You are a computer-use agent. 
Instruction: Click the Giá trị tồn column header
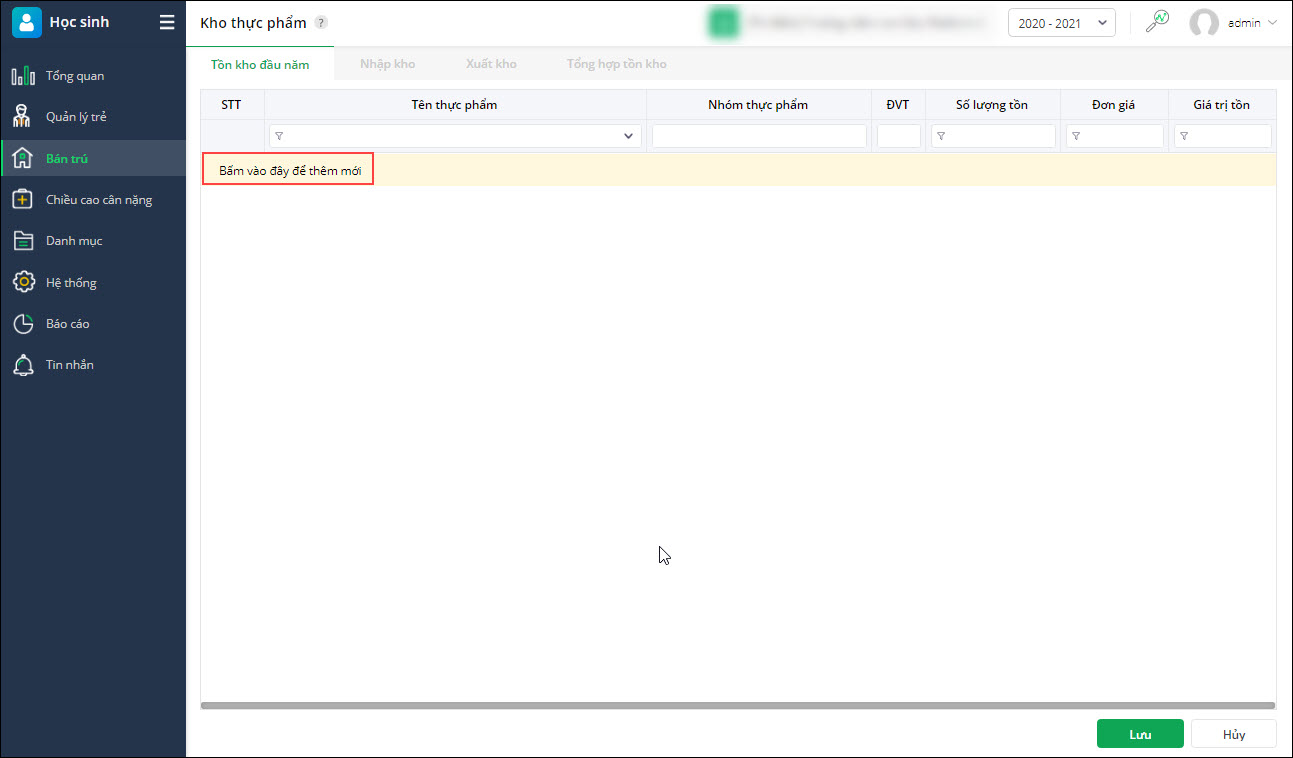click(1222, 105)
